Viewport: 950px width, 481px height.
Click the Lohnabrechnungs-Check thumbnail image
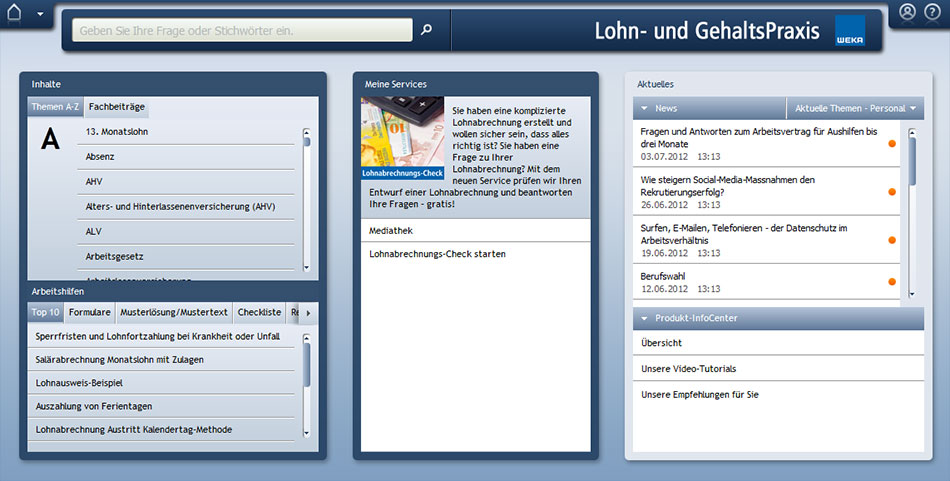(402, 138)
